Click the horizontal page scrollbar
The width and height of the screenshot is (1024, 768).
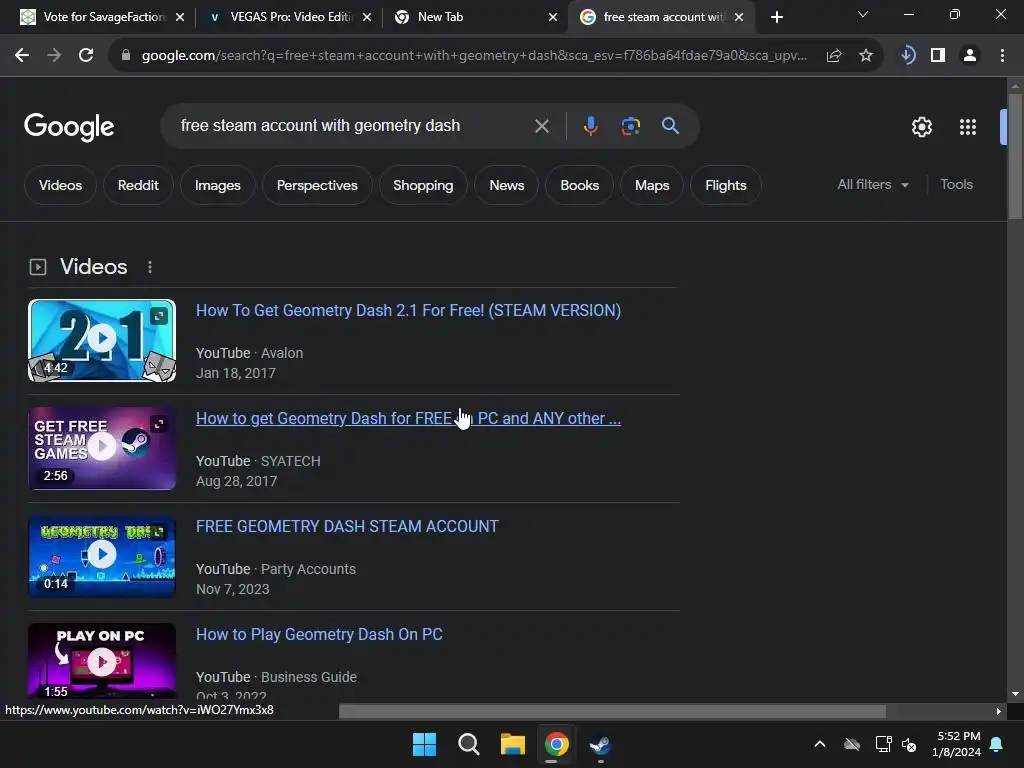[613, 711]
